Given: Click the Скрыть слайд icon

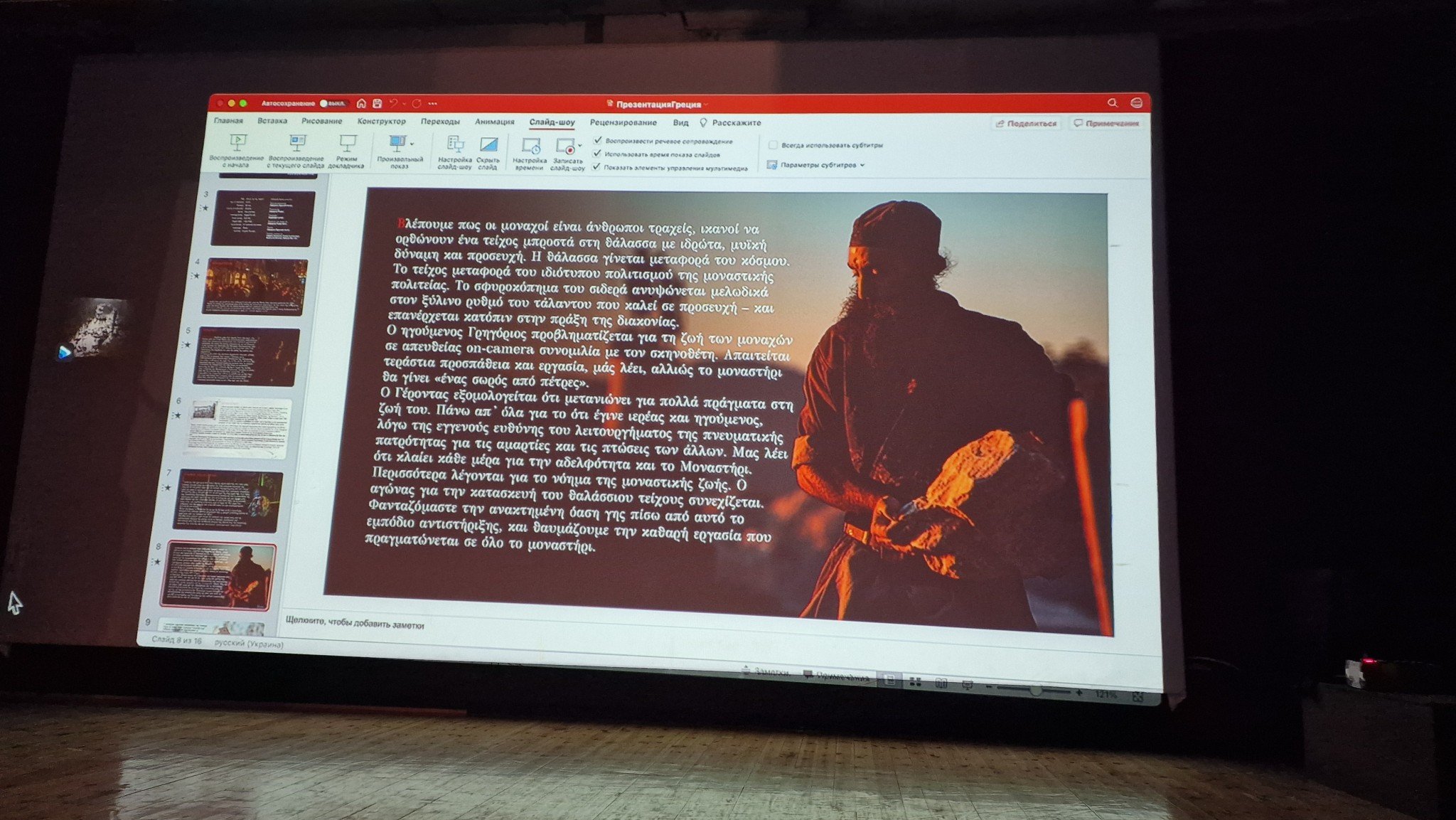Looking at the screenshot, I should (488, 154).
